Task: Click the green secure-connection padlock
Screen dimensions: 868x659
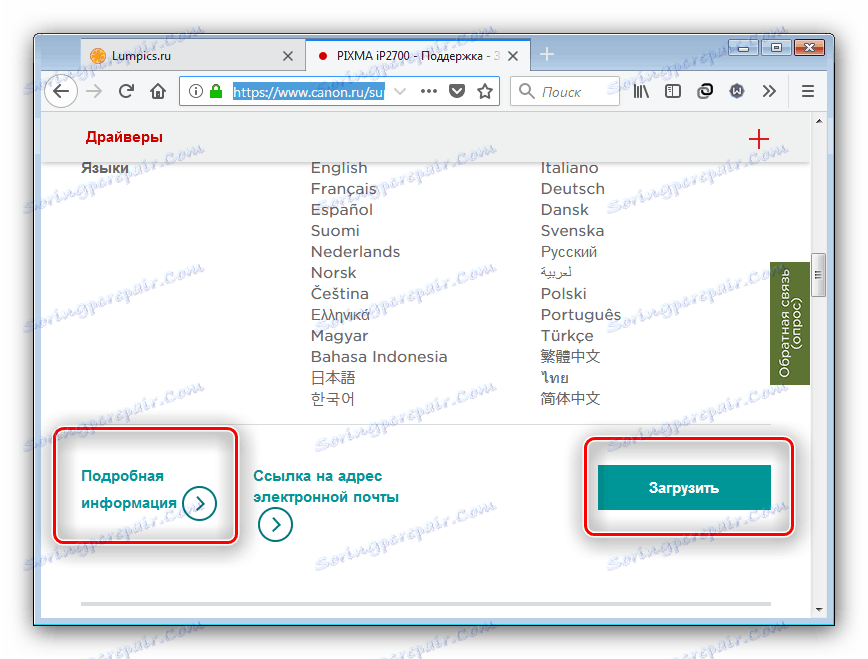Action: [x=216, y=91]
